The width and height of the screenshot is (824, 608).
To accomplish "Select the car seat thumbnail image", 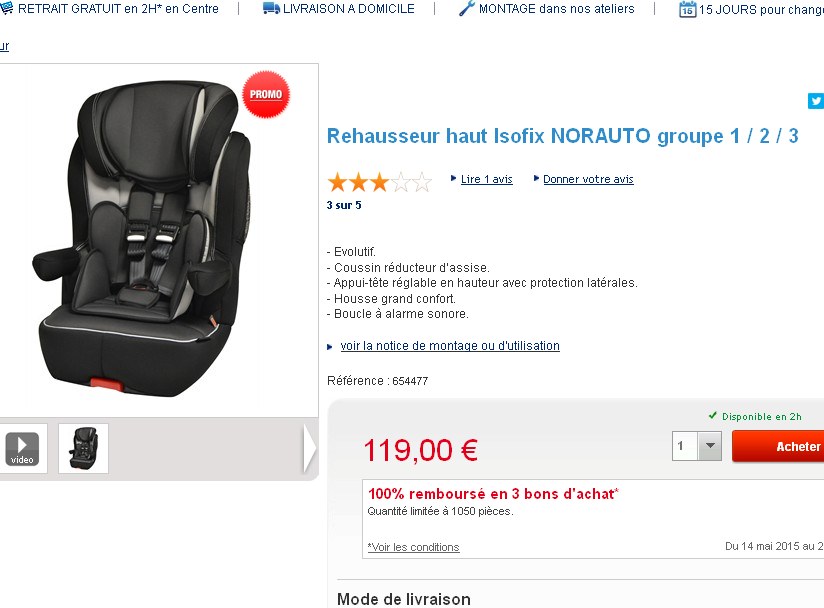I will 84,448.
